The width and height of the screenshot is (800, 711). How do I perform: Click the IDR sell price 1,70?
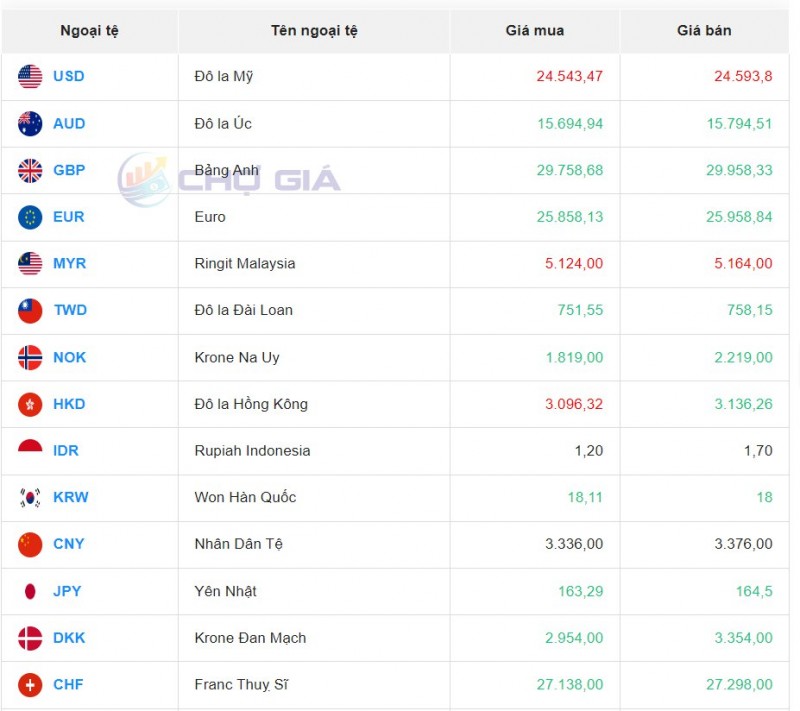758,450
